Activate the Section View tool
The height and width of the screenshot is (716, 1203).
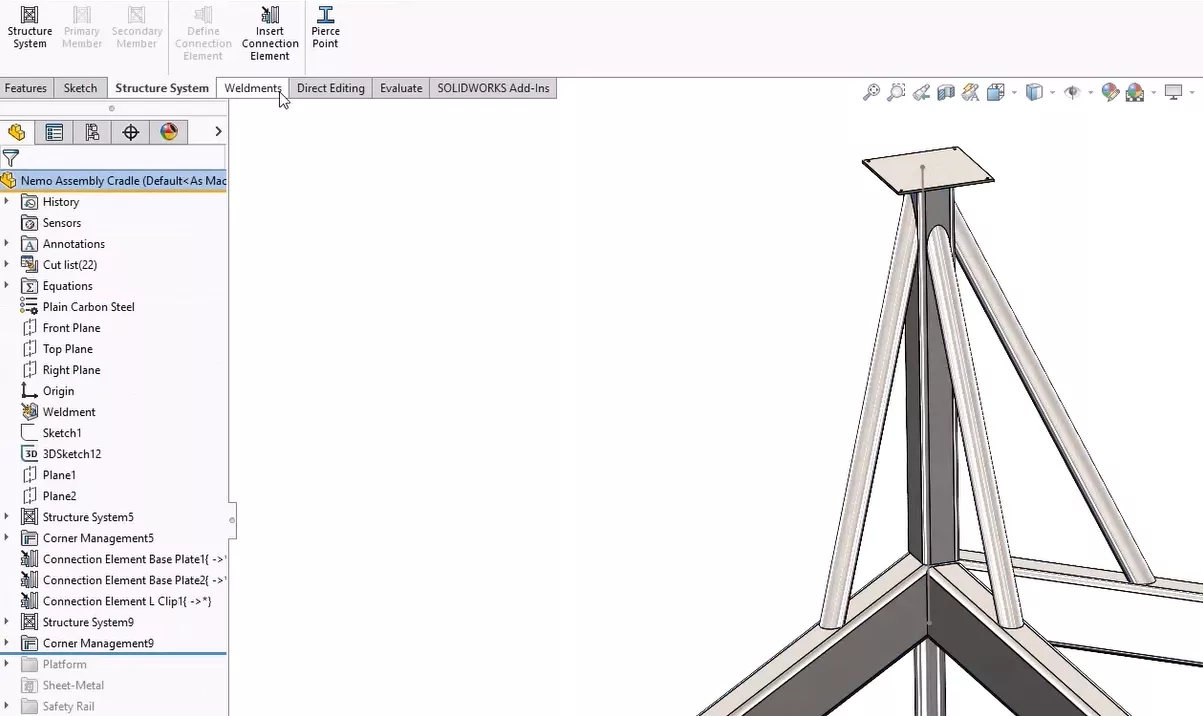click(946, 92)
